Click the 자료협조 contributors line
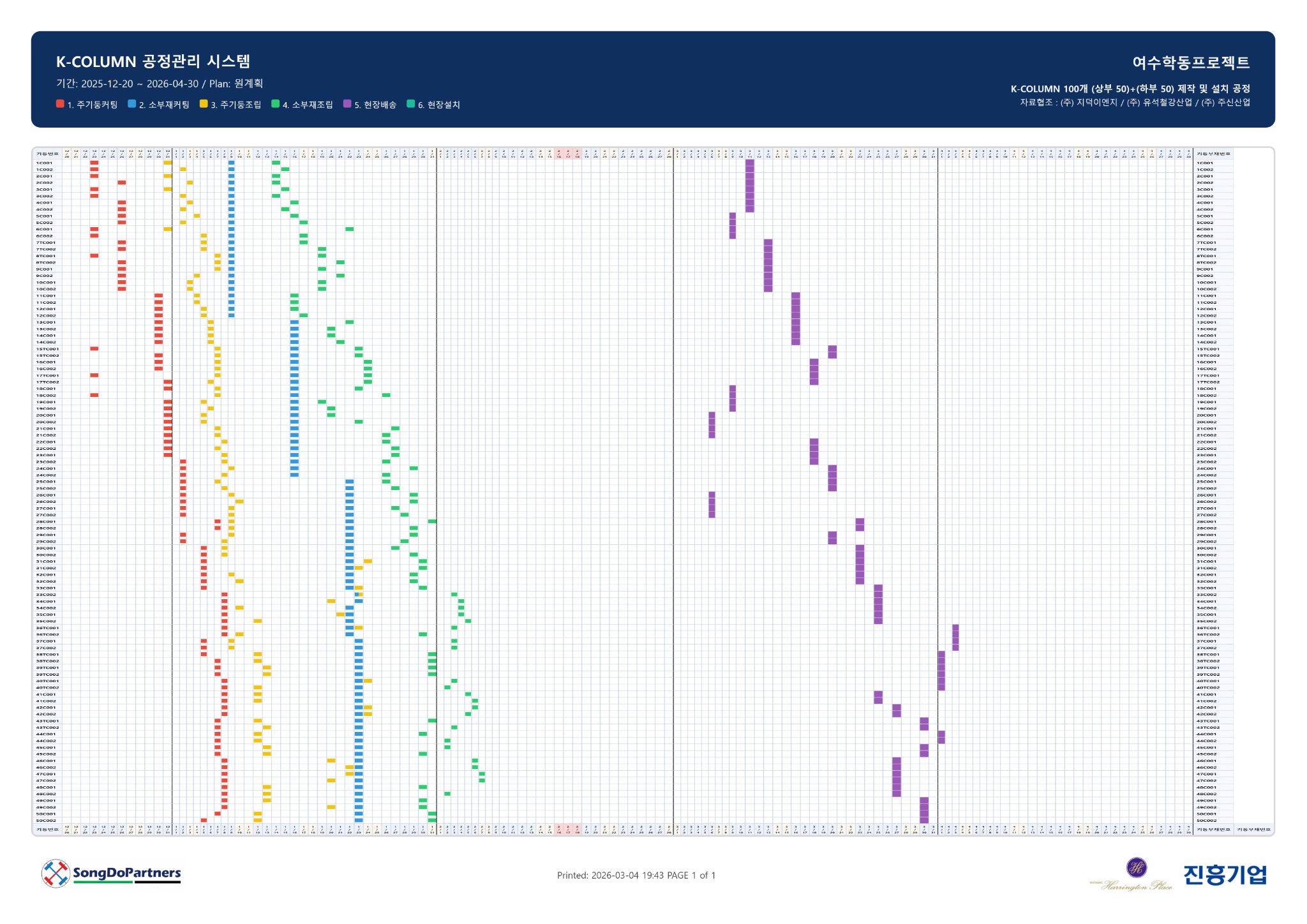1307x924 pixels. tap(1135, 103)
